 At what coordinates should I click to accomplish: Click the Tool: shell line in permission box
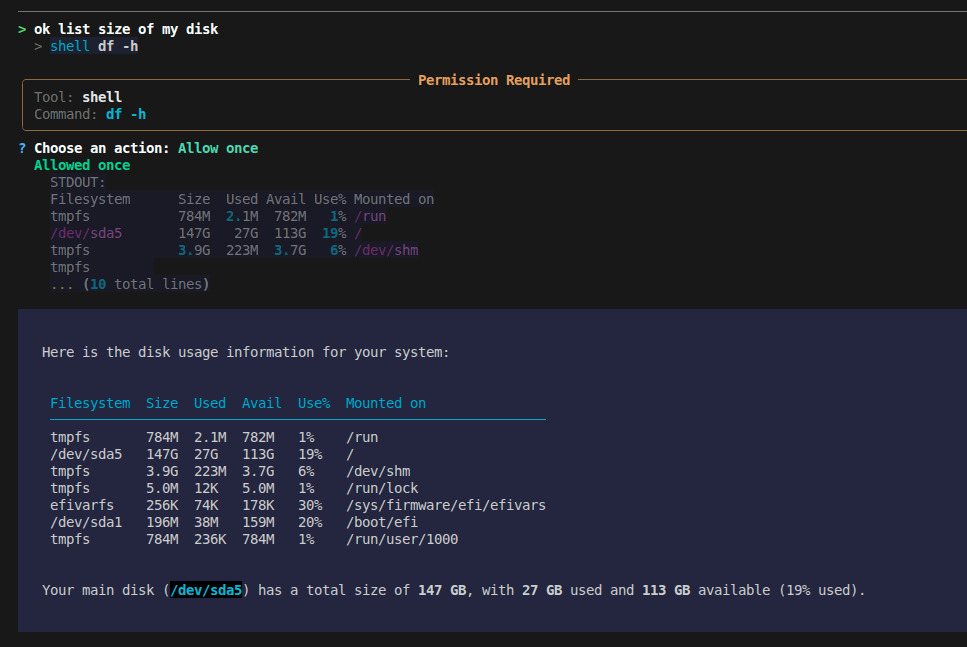pos(78,97)
